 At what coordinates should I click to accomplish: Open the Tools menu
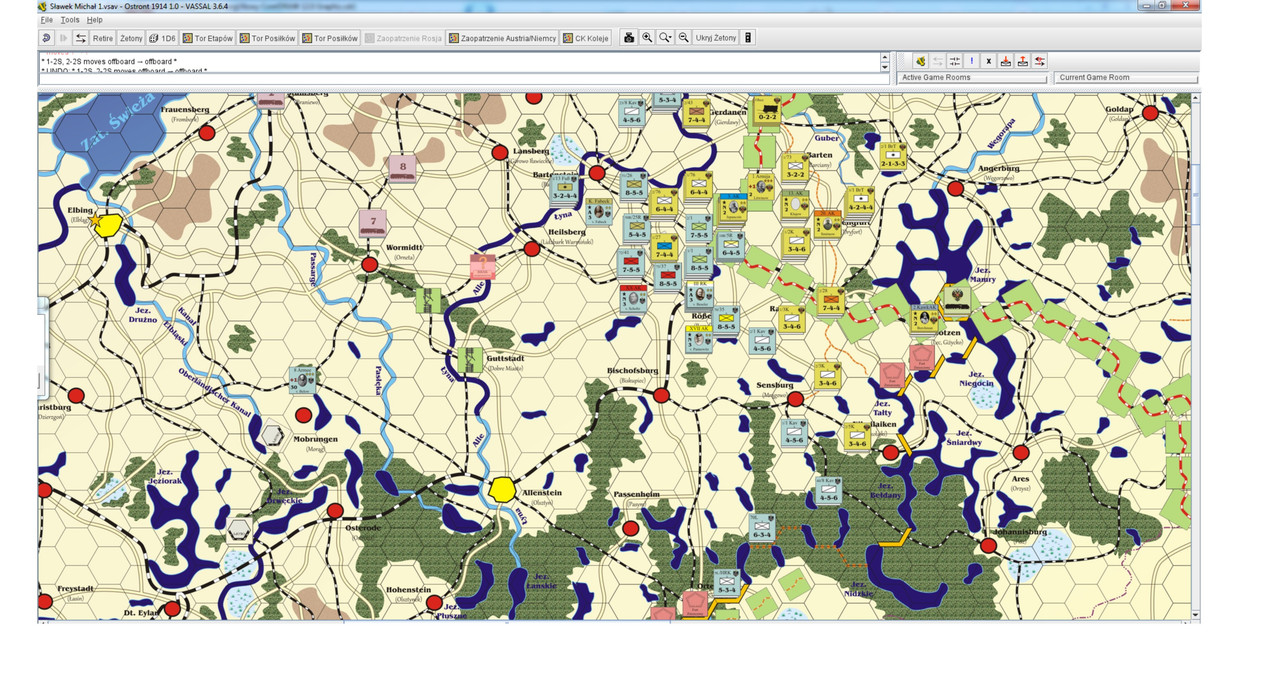pyautogui.click(x=70, y=20)
